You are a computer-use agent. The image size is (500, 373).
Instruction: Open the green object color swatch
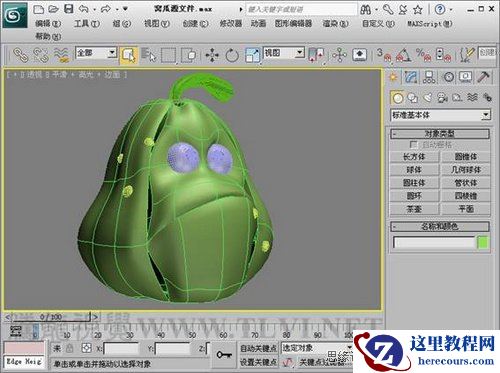tap(483, 242)
